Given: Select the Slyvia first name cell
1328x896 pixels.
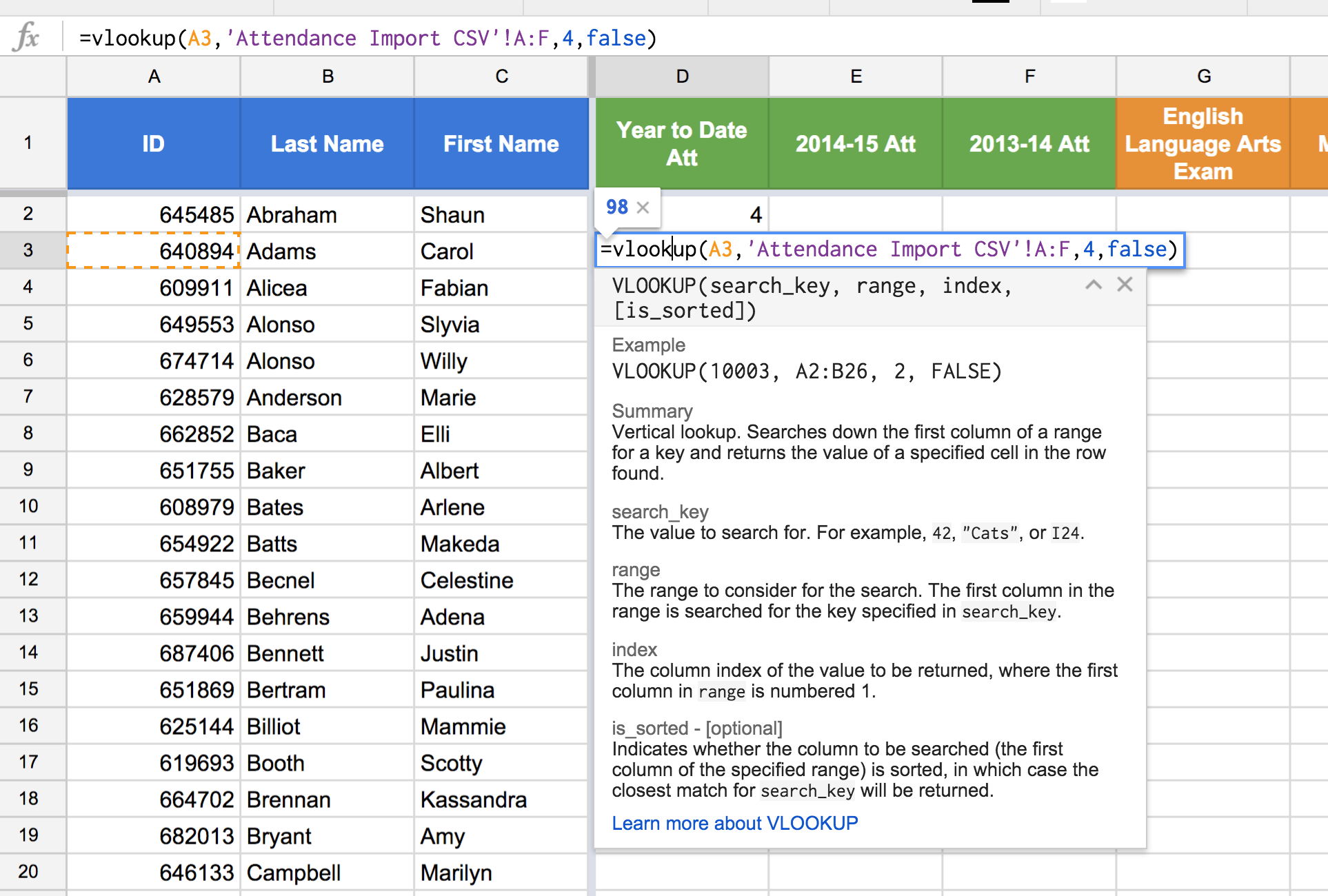Looking at the screenshot, I should point(501,324).
